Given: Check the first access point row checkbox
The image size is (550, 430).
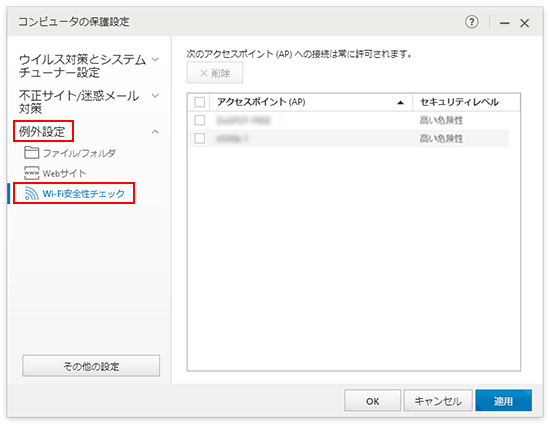Looking at the screenshot, I should [200, 120].
